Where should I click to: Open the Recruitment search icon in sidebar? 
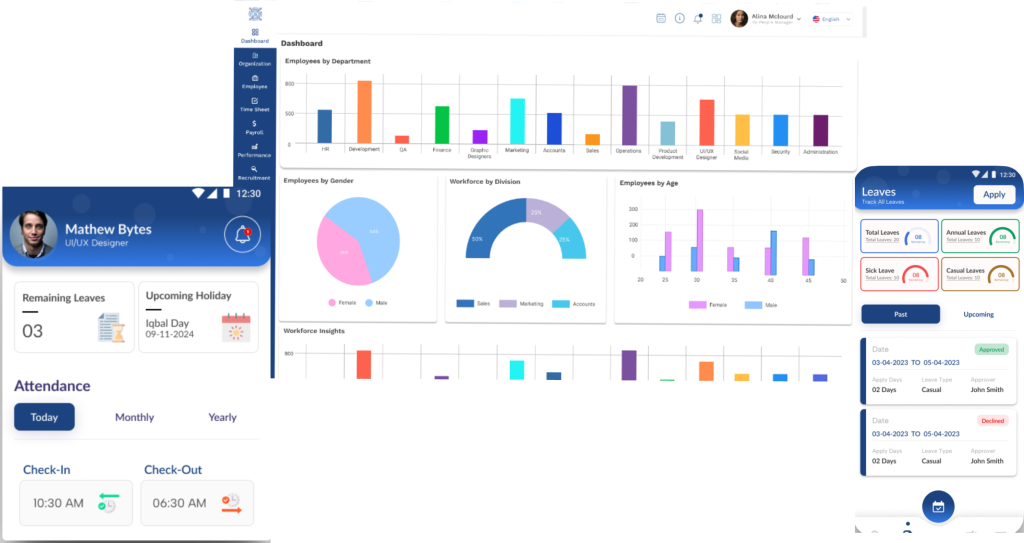click(x=254, y=169)
